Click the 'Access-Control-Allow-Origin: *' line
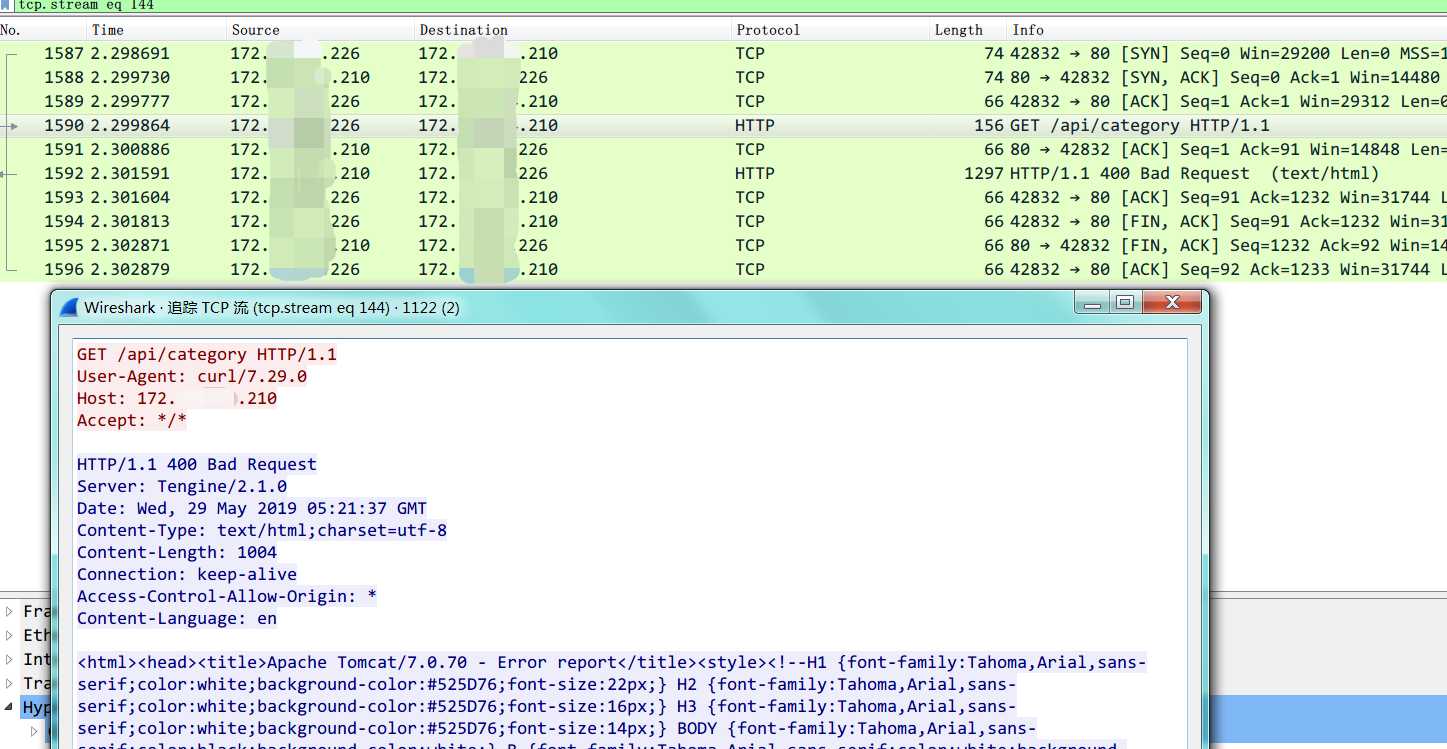 (x=227, y=596)
